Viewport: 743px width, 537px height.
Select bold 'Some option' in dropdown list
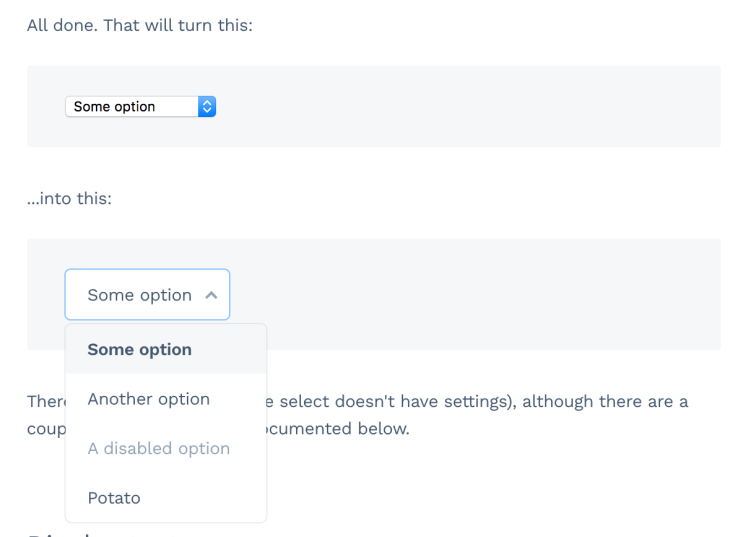(x=166, y=350)
